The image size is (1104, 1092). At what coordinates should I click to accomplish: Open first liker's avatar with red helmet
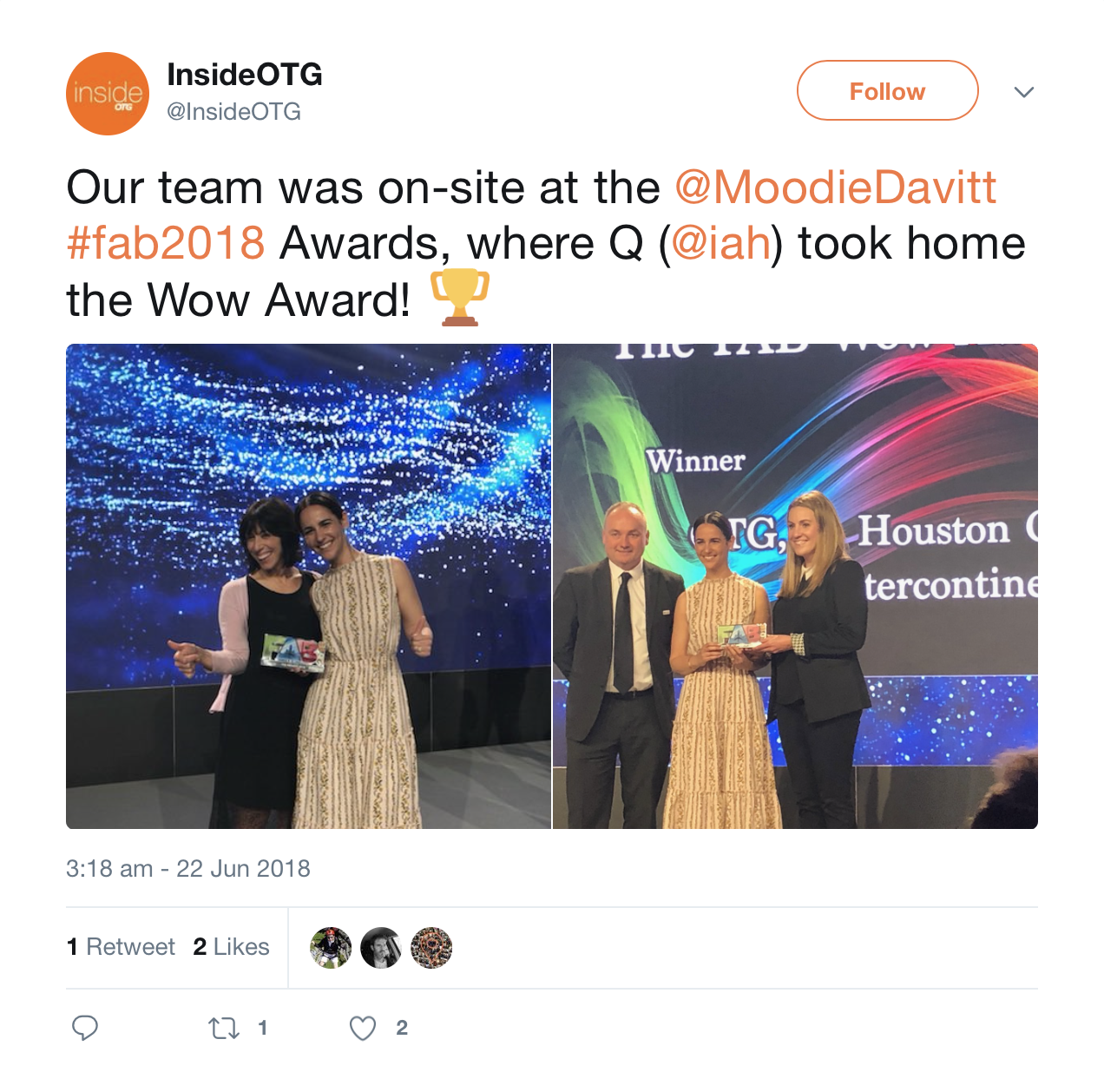point(331,948)
